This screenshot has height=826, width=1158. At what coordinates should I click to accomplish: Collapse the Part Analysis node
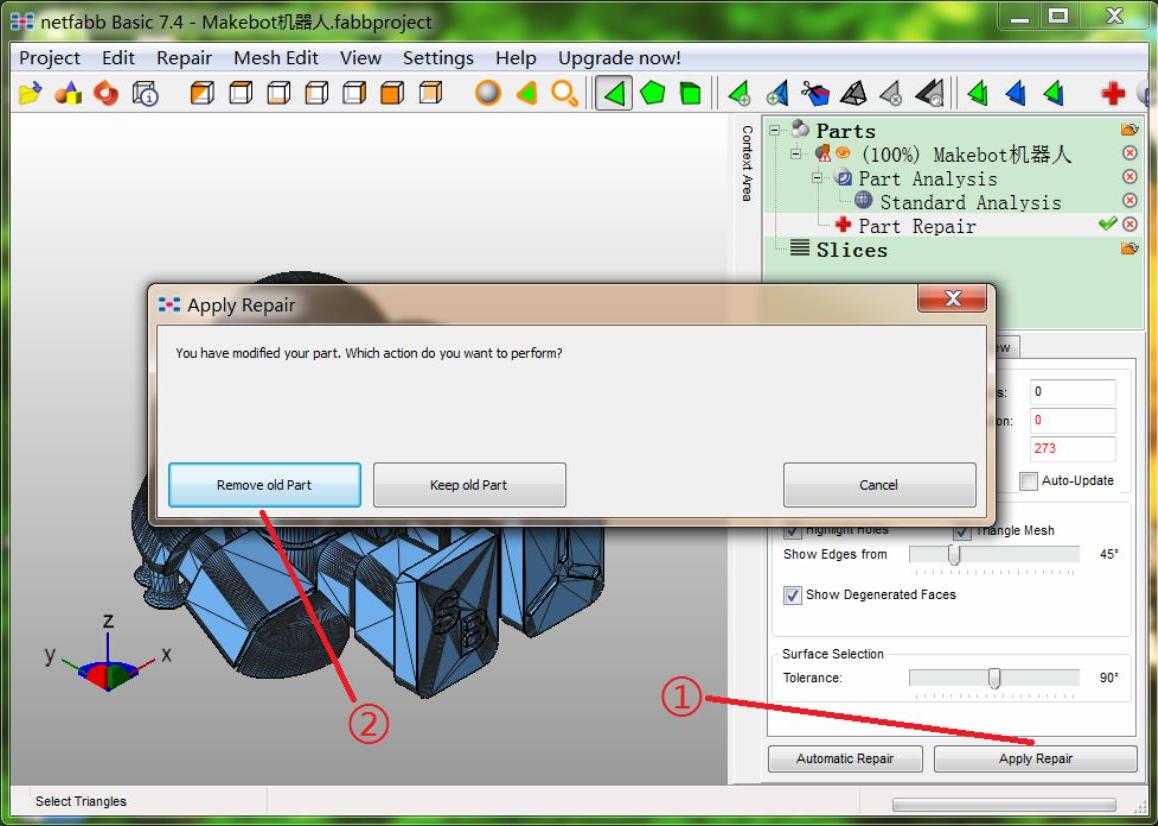point(817,178)
